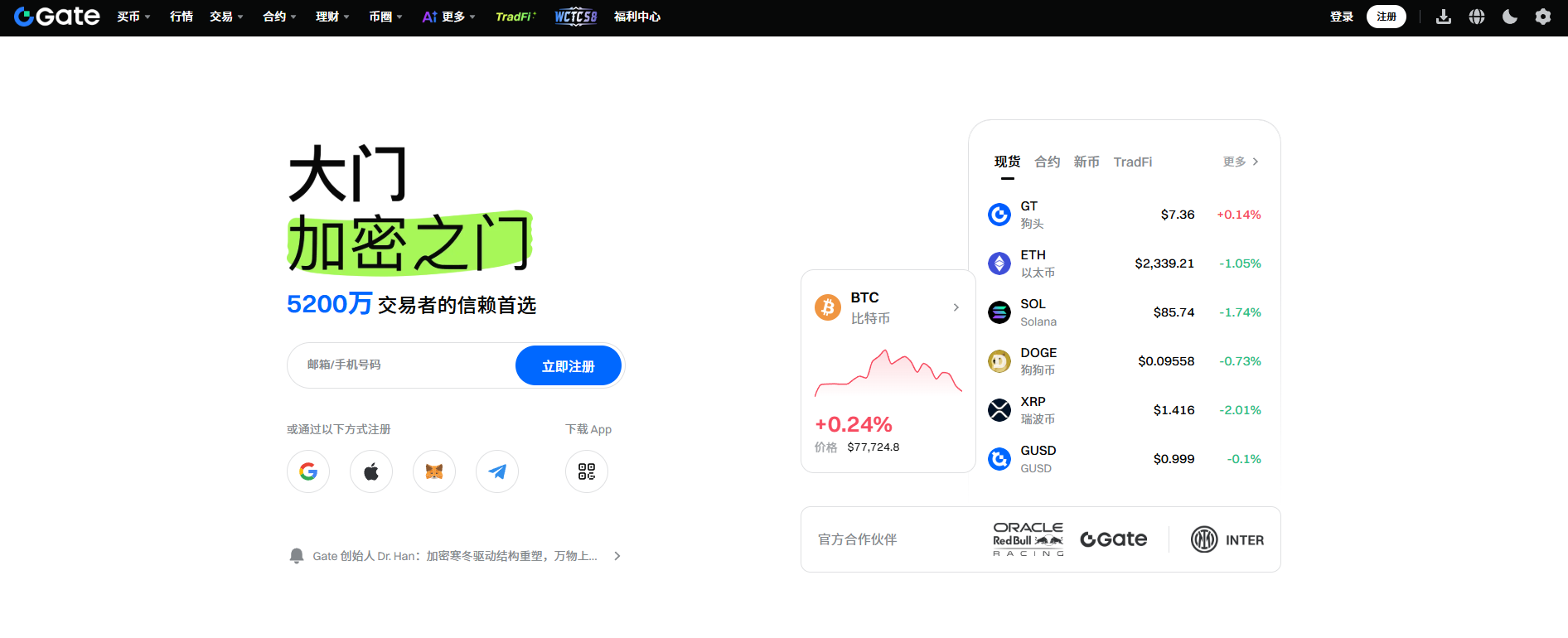This screenshot has width=1568, height=638.
Task: Click the Gate partner logo
Action: tap(1114, 539)
